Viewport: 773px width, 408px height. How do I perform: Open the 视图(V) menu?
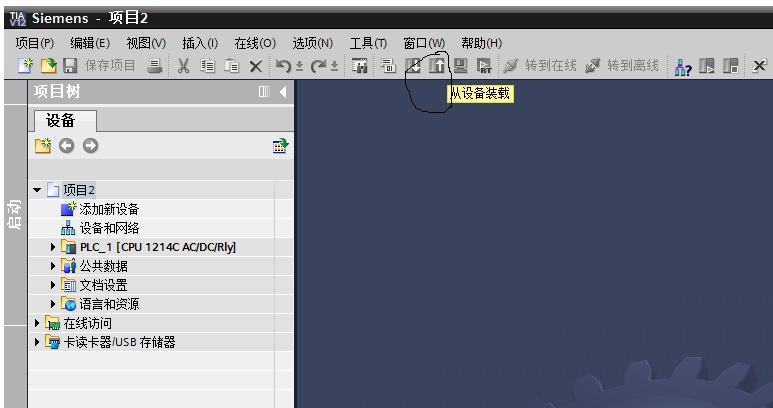pyautogui.click(x=146, y=43)
